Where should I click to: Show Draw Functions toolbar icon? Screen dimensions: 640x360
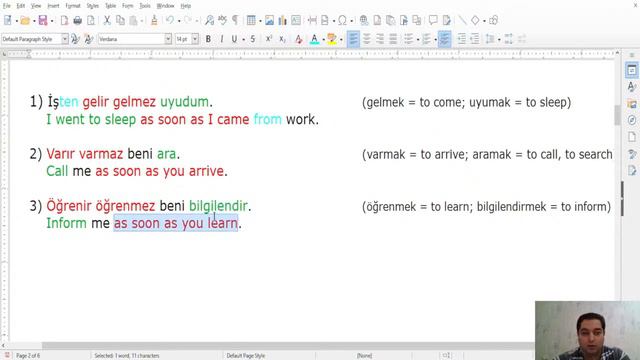(493, 20)
